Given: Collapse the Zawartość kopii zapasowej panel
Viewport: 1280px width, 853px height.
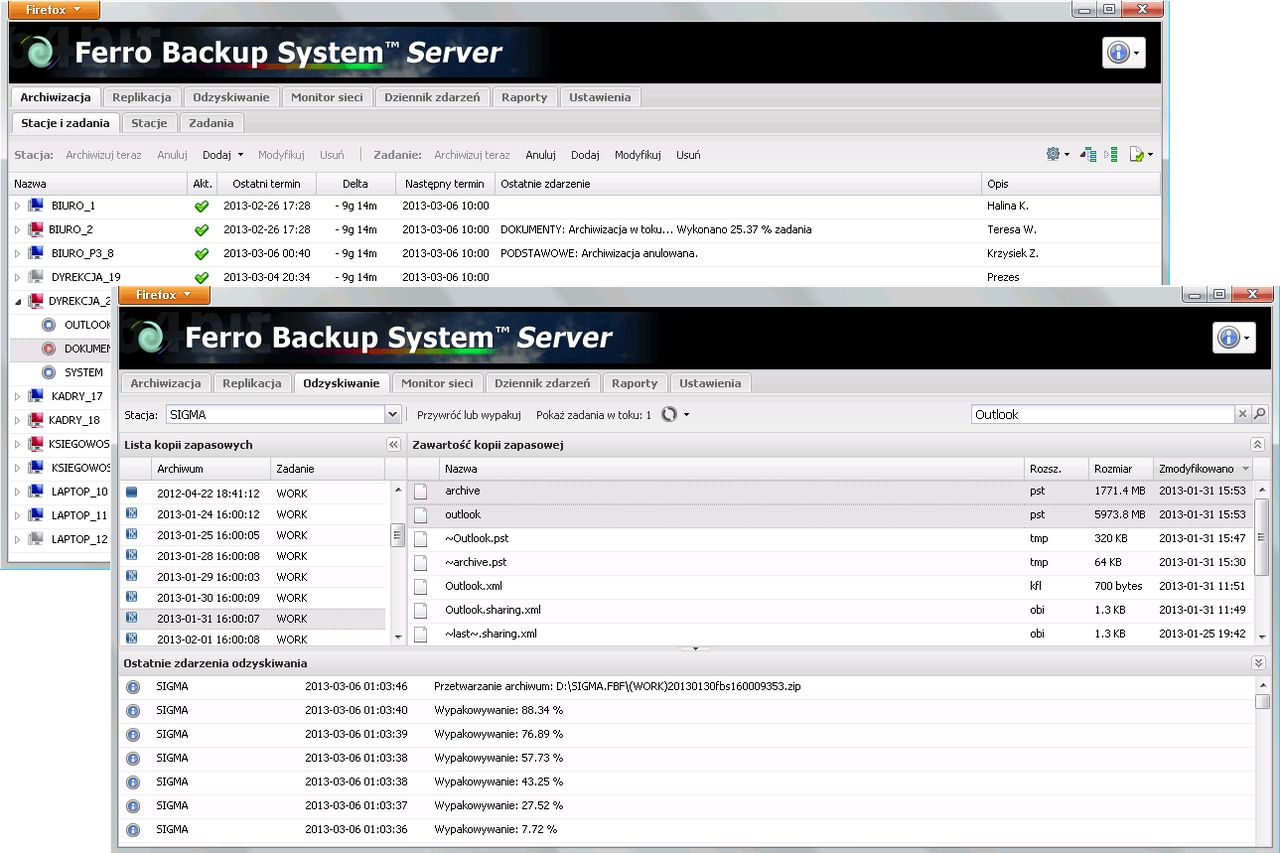Looking at the screenshot, I should coord(1258,445).
